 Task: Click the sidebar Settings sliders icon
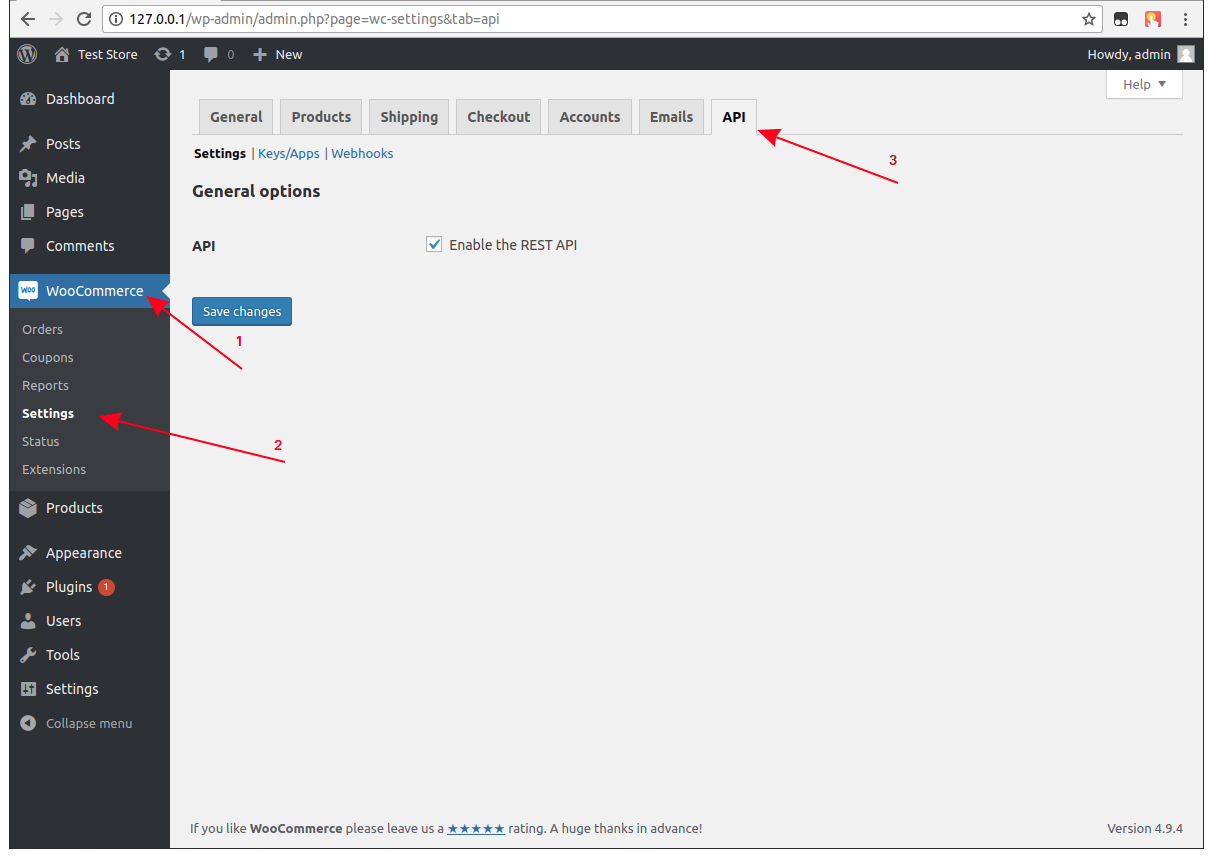(28, 689)
